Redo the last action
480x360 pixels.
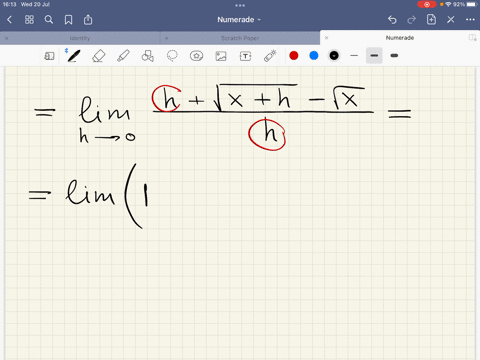pyautogui.click(x=412, y=20)
